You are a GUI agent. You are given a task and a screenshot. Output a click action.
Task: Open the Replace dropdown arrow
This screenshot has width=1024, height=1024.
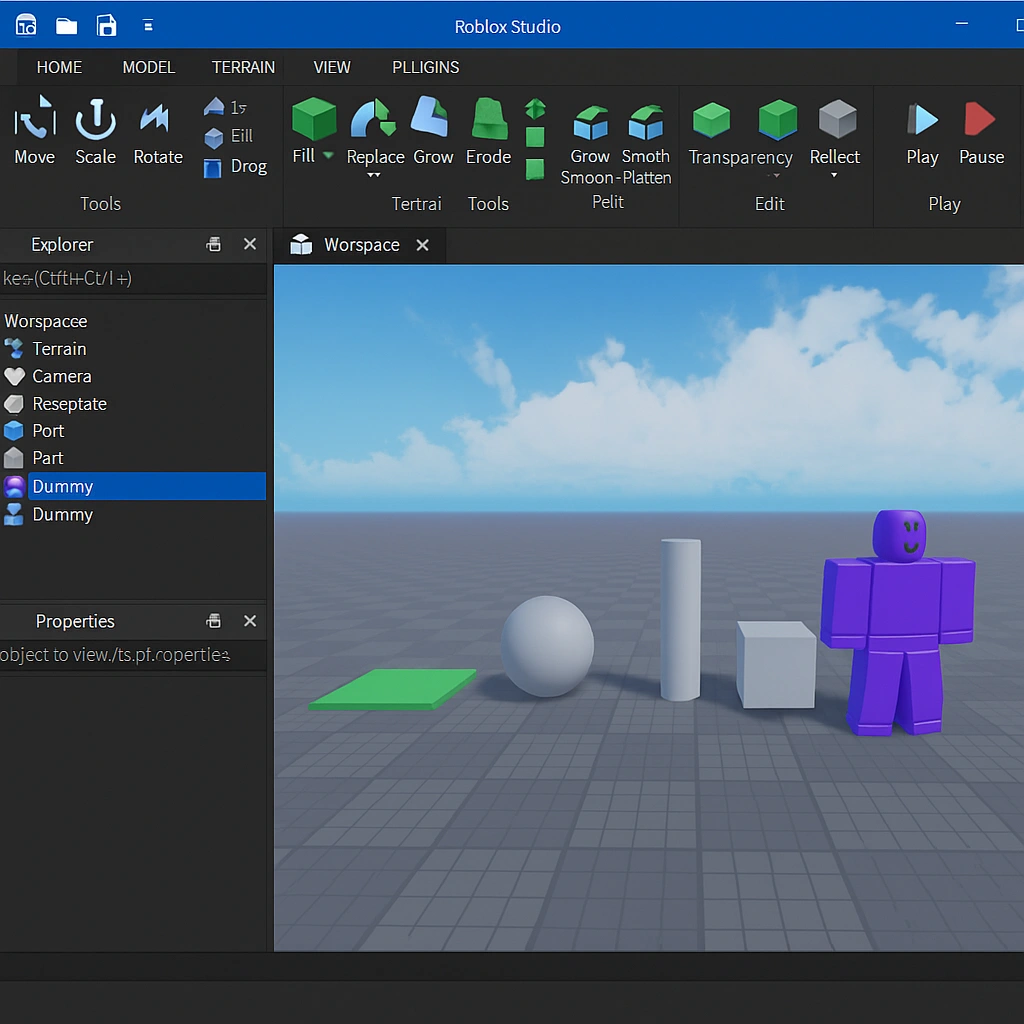tap(374, 175)
